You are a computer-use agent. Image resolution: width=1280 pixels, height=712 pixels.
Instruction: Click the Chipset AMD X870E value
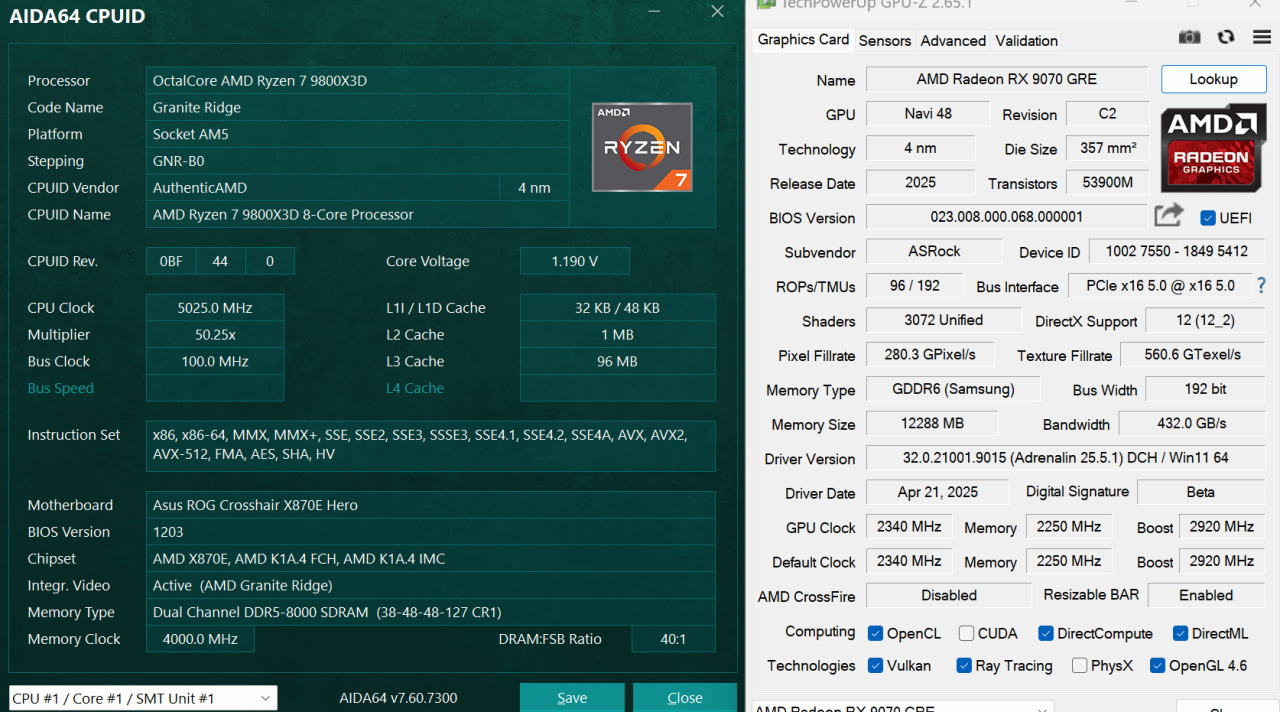tap(430, 559)
